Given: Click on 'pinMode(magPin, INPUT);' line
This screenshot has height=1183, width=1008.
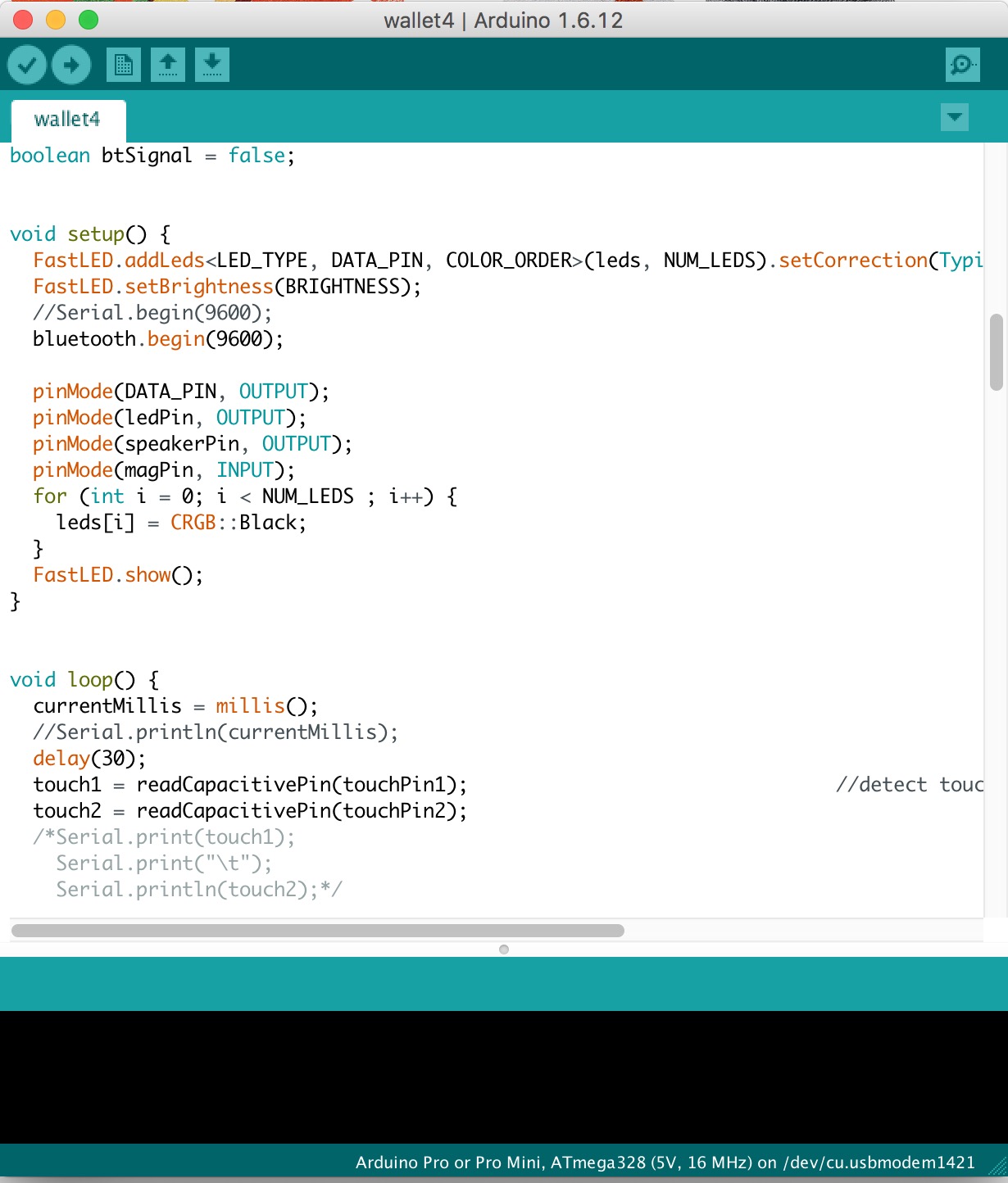Looking at the screenshot, I should pos(164,470).
